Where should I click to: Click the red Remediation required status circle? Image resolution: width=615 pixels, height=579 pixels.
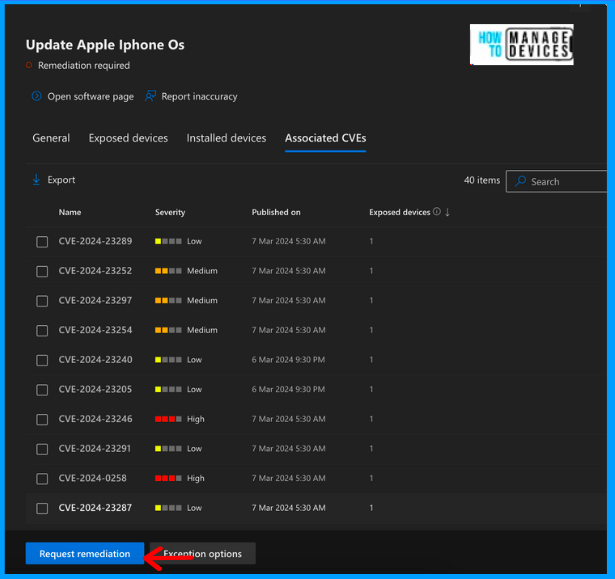click(29, 65)
